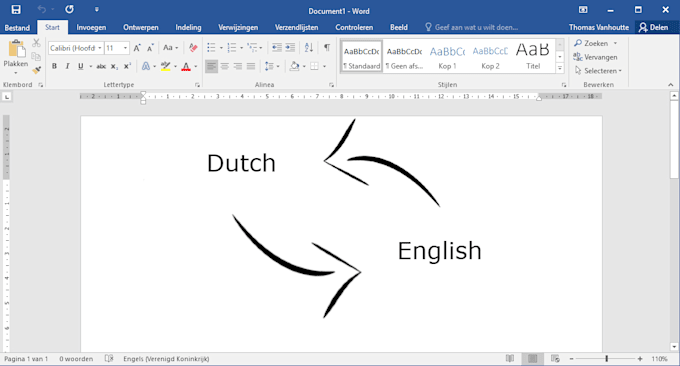Open the Beeld tab

(399, 27)
